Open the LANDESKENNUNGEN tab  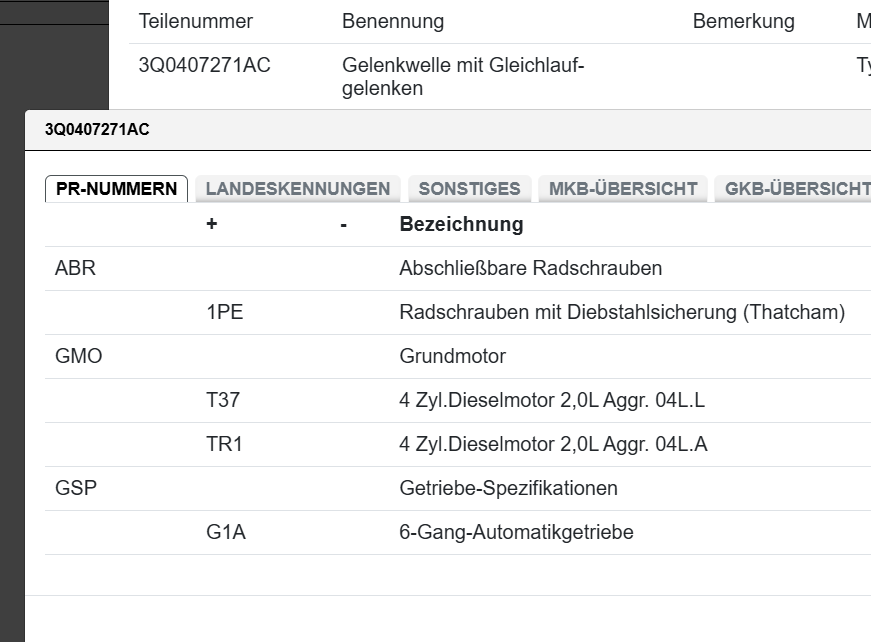298,189
